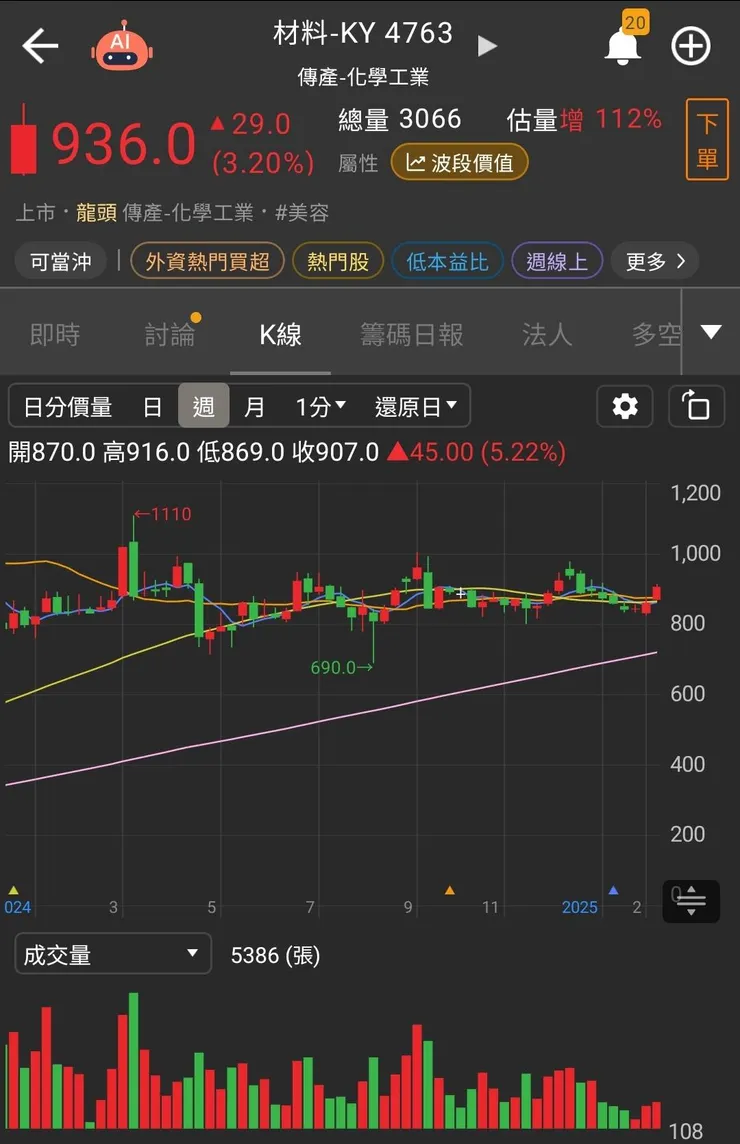Select 月 monthly period
The height and width of the screenshot is (1144, 740).
[x=254, y=406]
